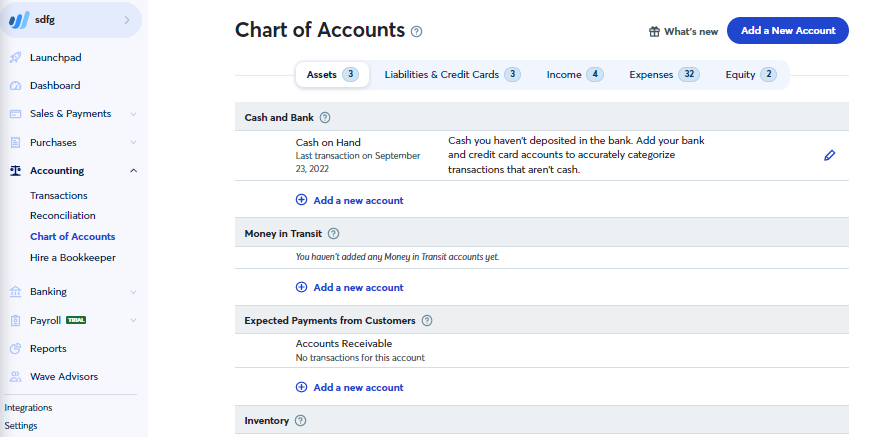The width and height of the screenshot is (886, 437).
Task: Expand the Banking menu chevron
Action: point(133,292)
